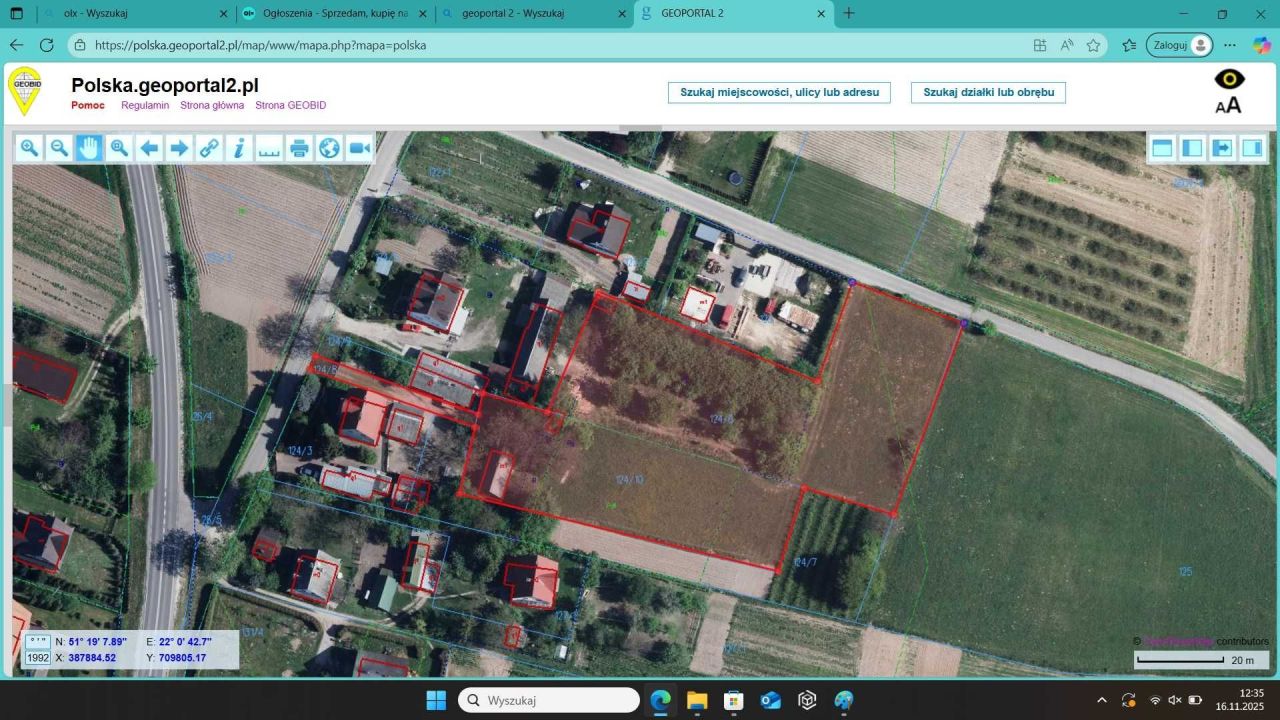Choose the zoom-to-area magnifier tool

119,149
